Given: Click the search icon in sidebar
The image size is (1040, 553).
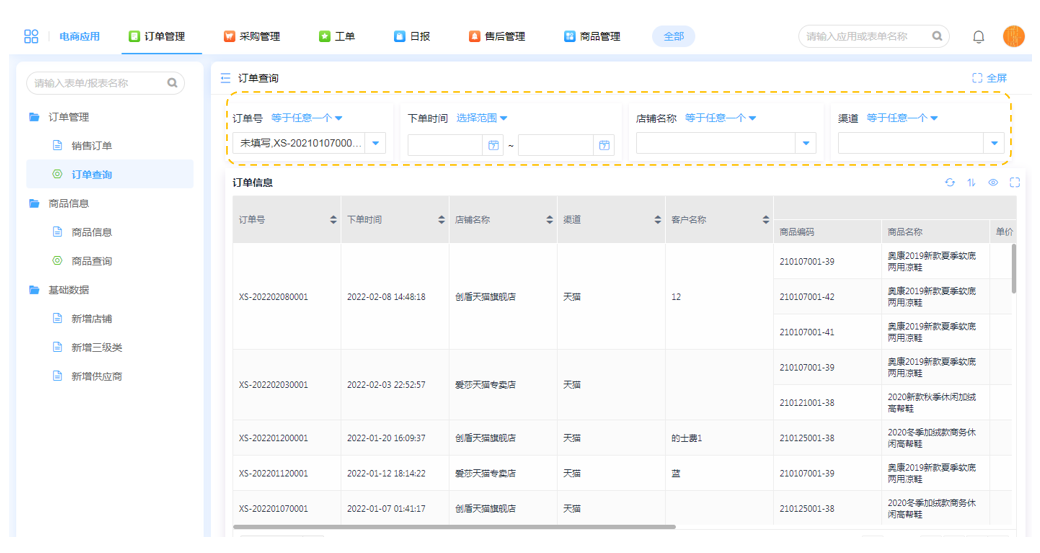Looking at the screenshot, I should point(172,83).
